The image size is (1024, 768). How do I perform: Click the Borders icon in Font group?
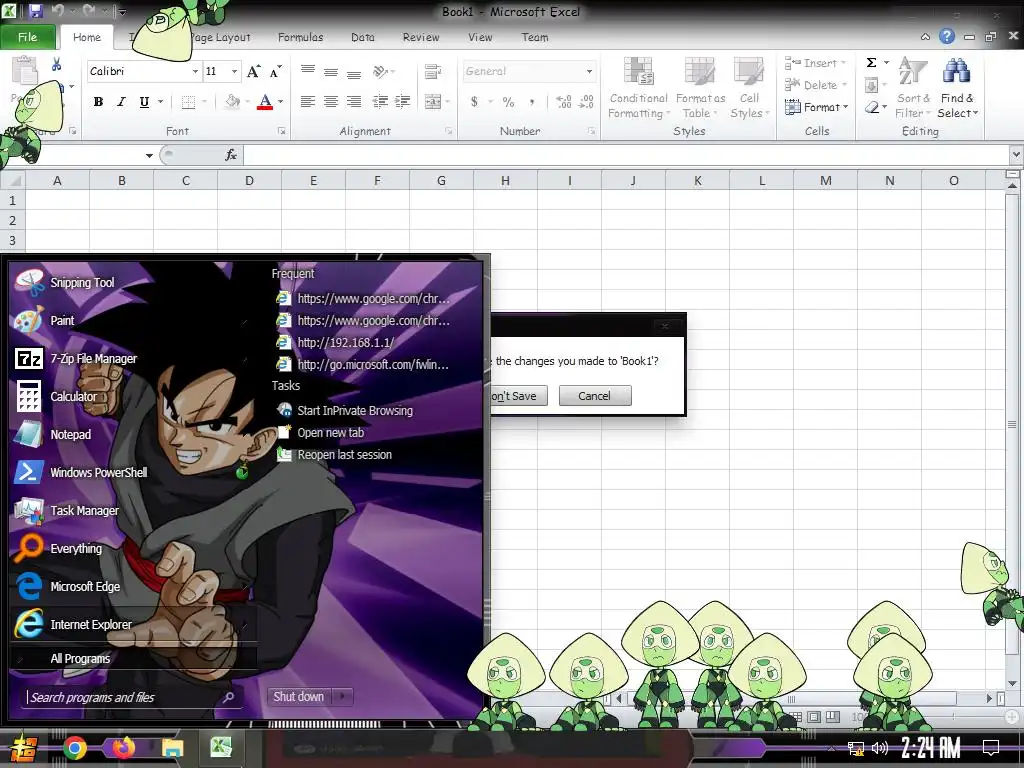tap(188, 102)
